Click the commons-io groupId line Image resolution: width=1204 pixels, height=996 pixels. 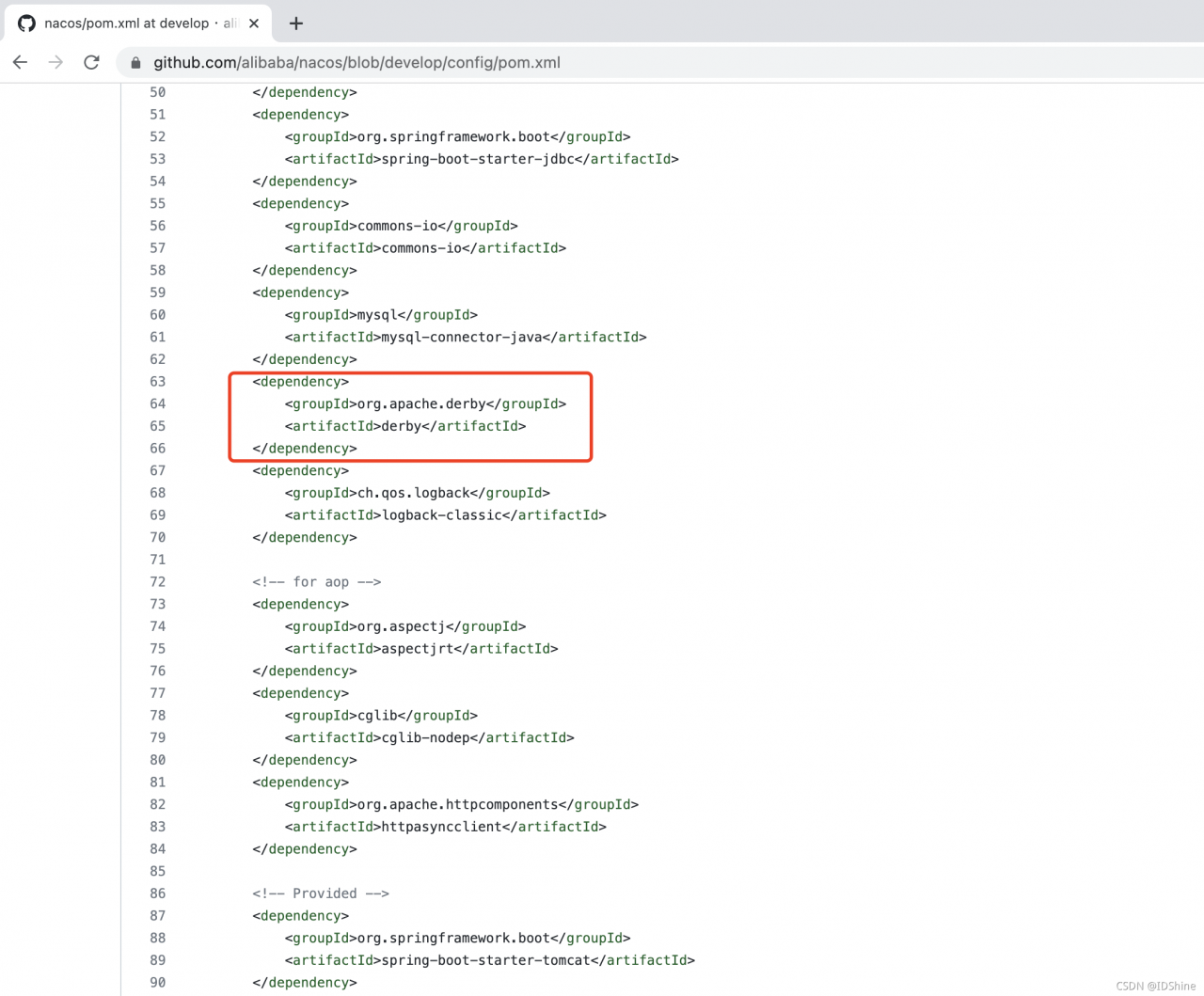402,226
